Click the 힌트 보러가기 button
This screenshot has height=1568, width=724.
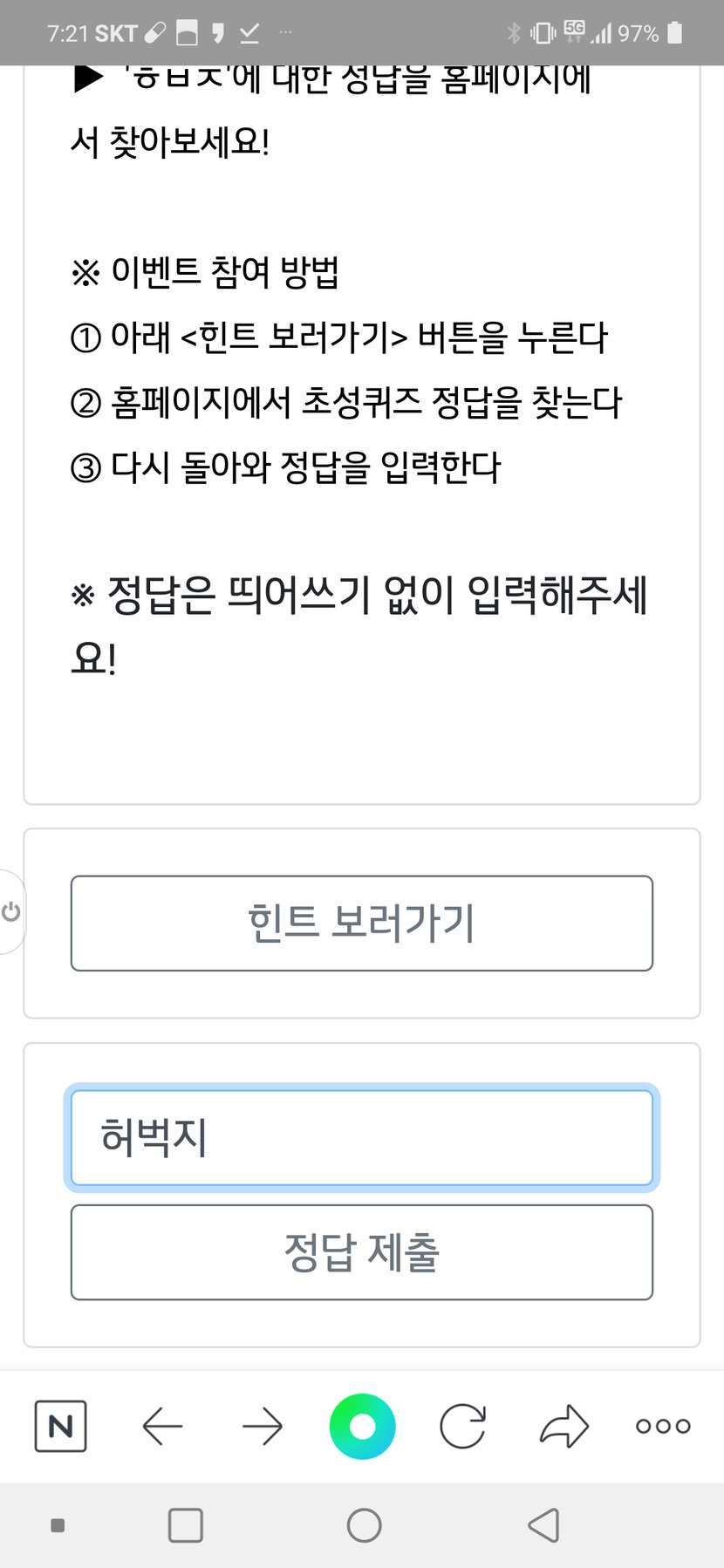pyautogui.click(x=361, y=923)
